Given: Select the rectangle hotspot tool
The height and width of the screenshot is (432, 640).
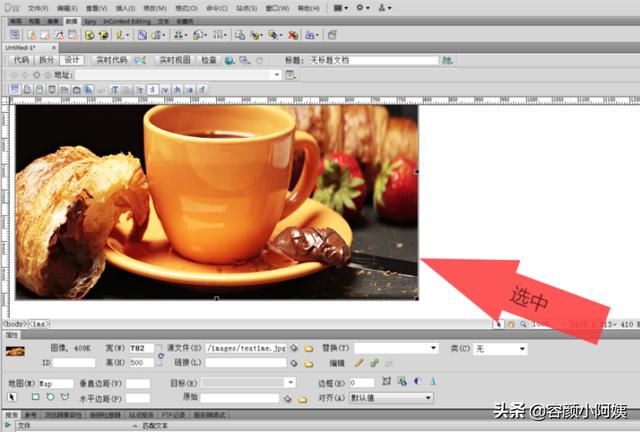Looking at the screenshot, I should [x=36, y=397].
